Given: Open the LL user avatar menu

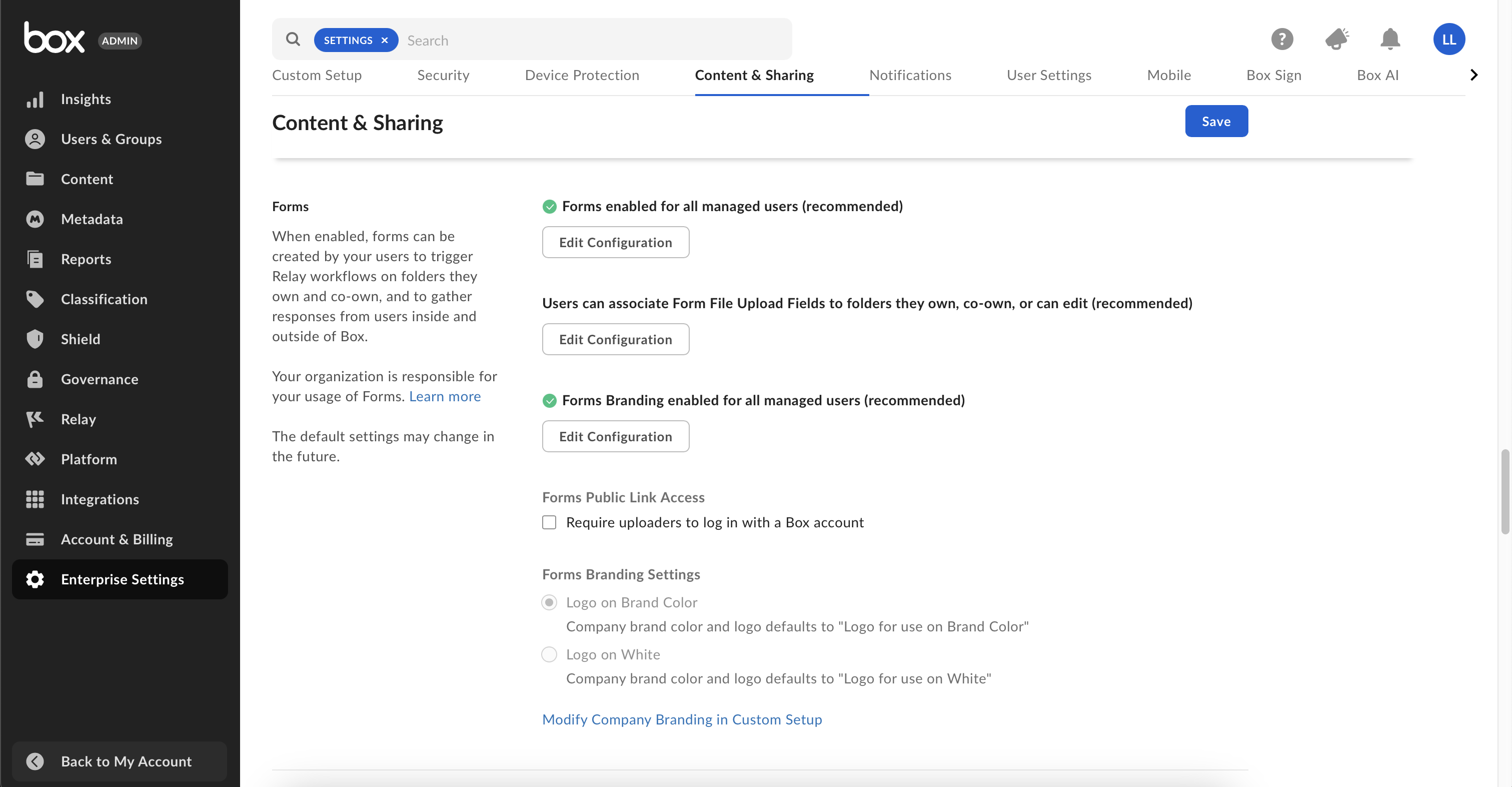Looking at the screenshot, I should [x=1448, y=40].
